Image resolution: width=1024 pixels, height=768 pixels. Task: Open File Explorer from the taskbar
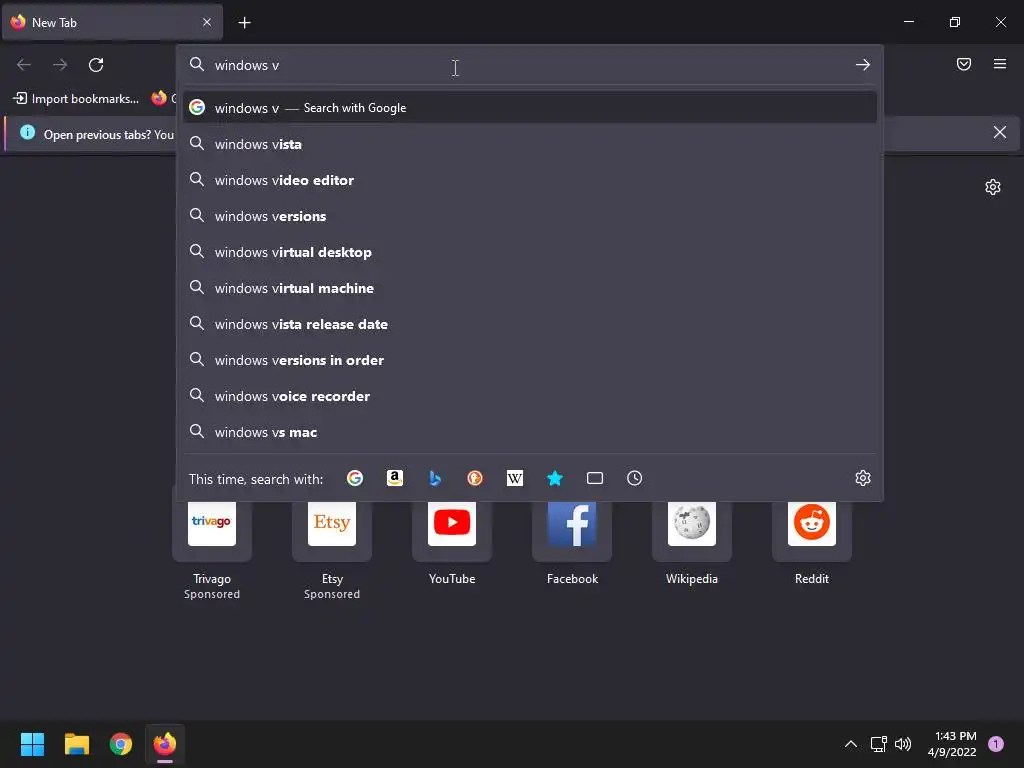click(76, 744)
